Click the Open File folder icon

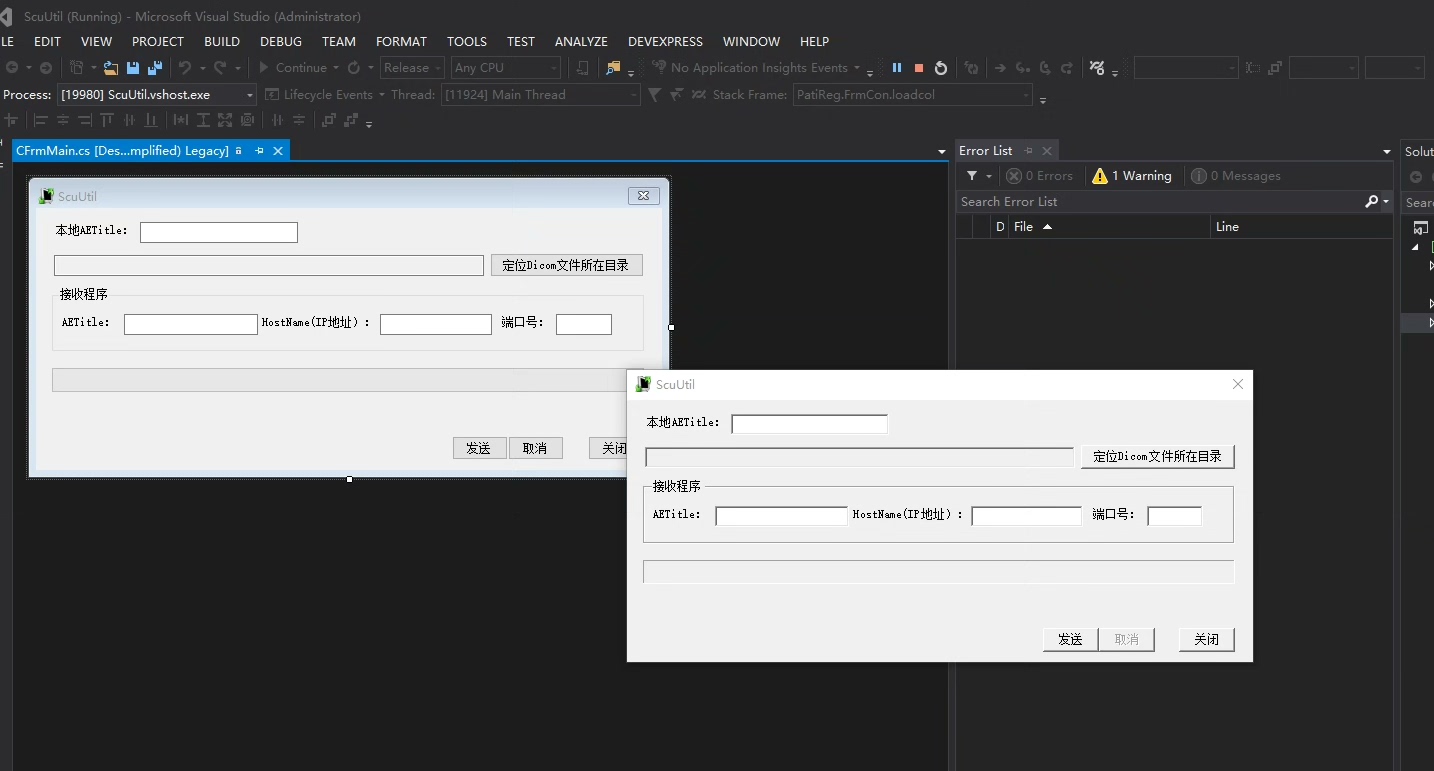tap(110, 68)
